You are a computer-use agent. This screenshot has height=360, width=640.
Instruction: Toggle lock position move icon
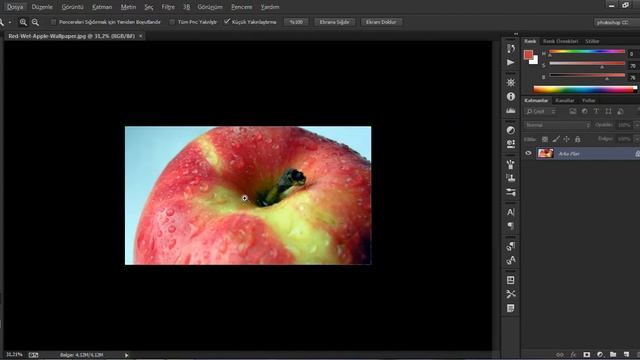567,140
